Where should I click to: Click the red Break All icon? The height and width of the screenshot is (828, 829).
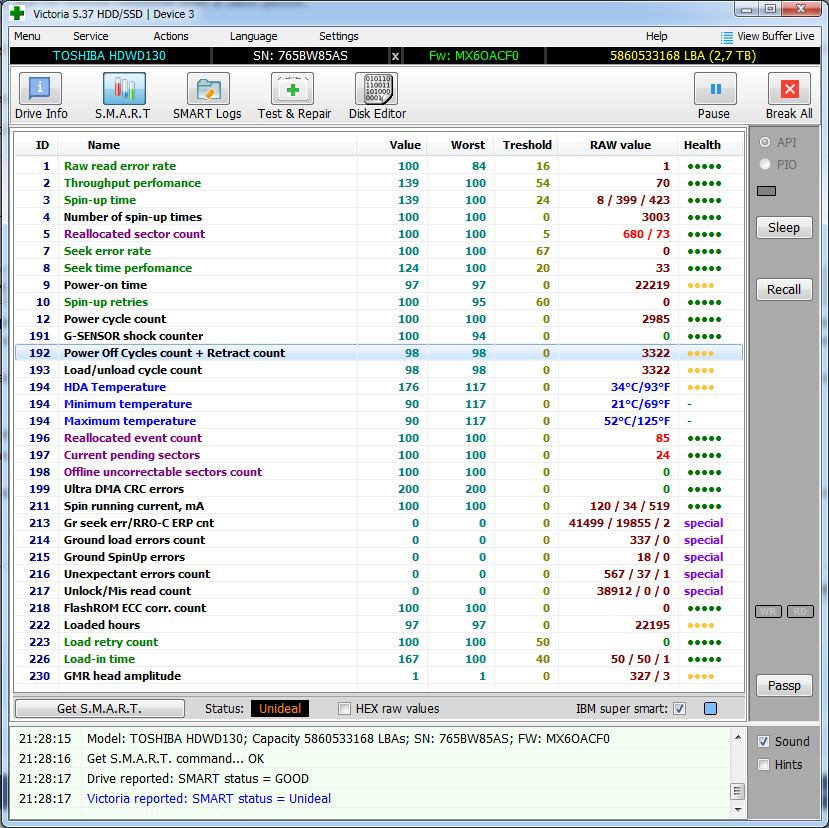[x=789, y=90]
